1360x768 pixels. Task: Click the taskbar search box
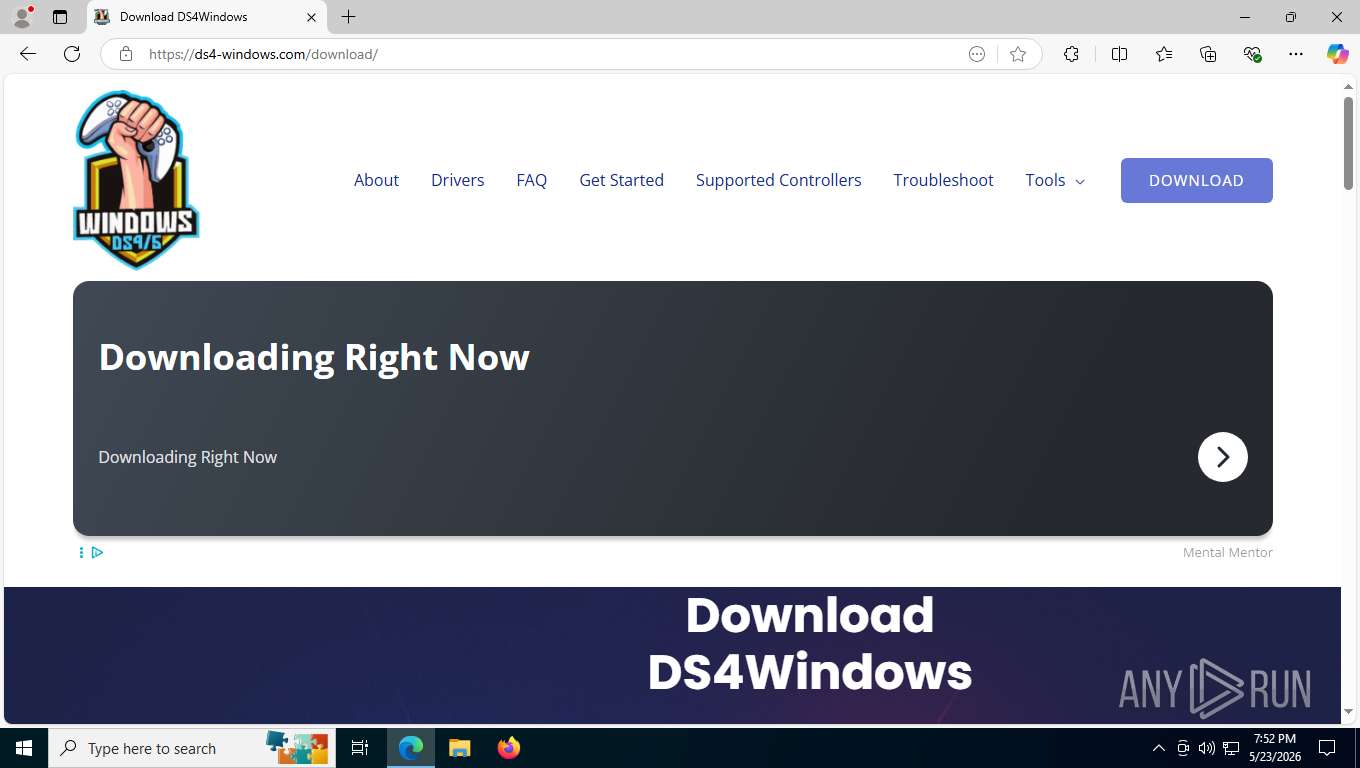tap(192, 748)
